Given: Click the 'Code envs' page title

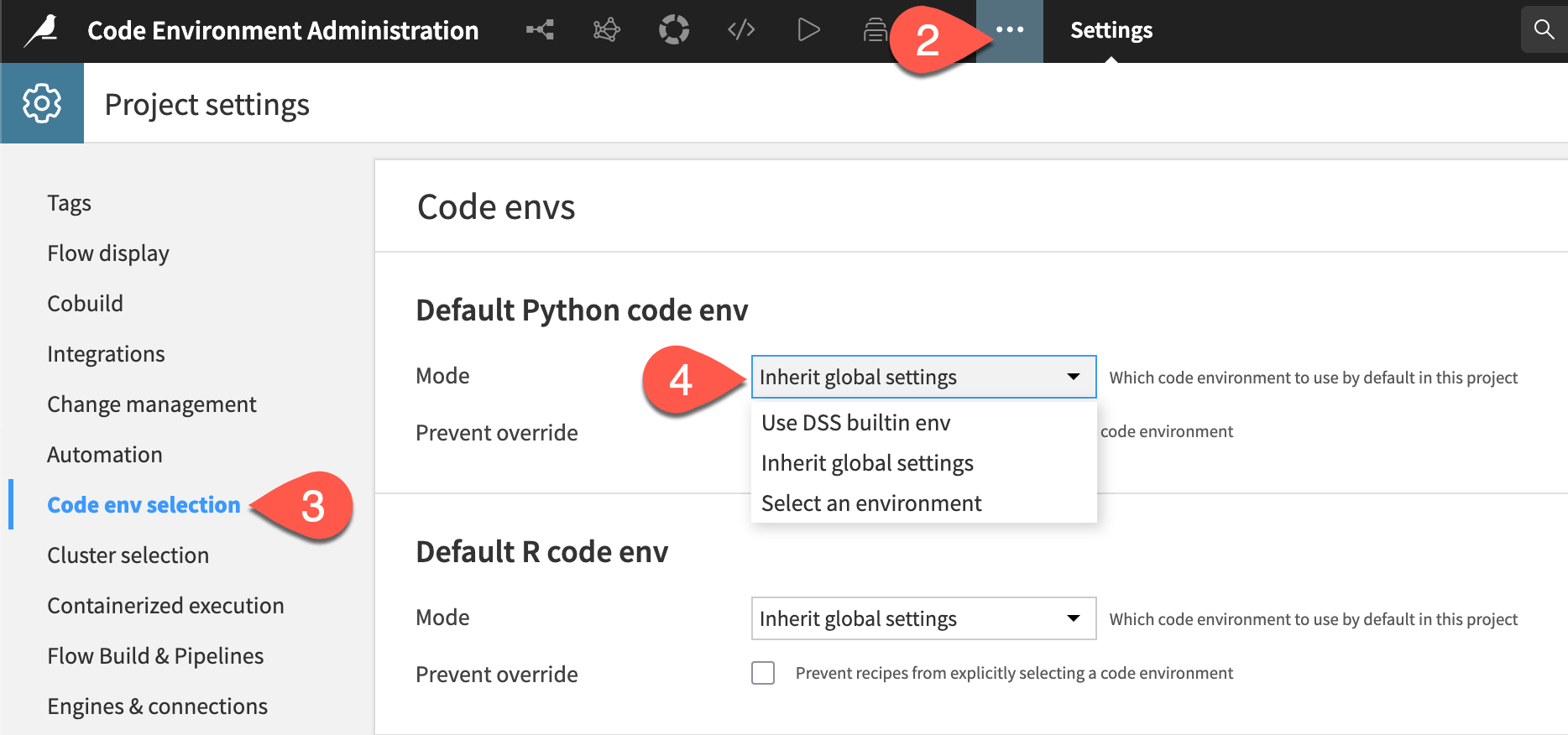Looking at the screenshot, I should 496,207.
